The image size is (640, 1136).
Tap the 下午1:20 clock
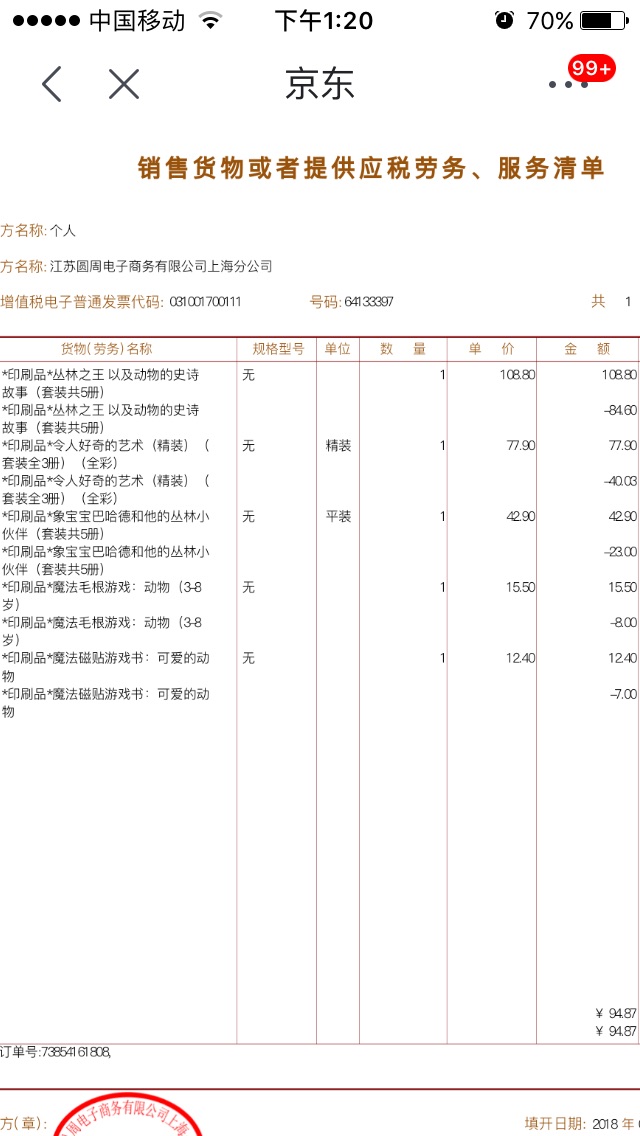tap(323, 20)
